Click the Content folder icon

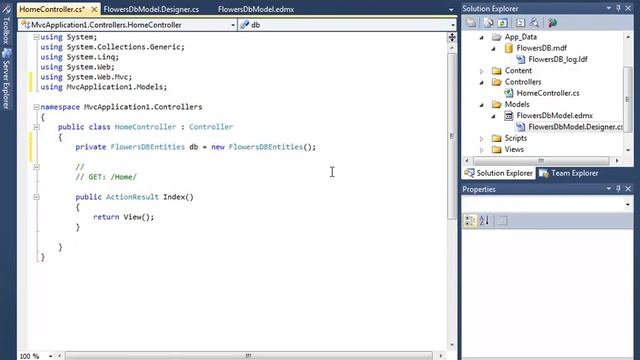(x=497, y=71)
